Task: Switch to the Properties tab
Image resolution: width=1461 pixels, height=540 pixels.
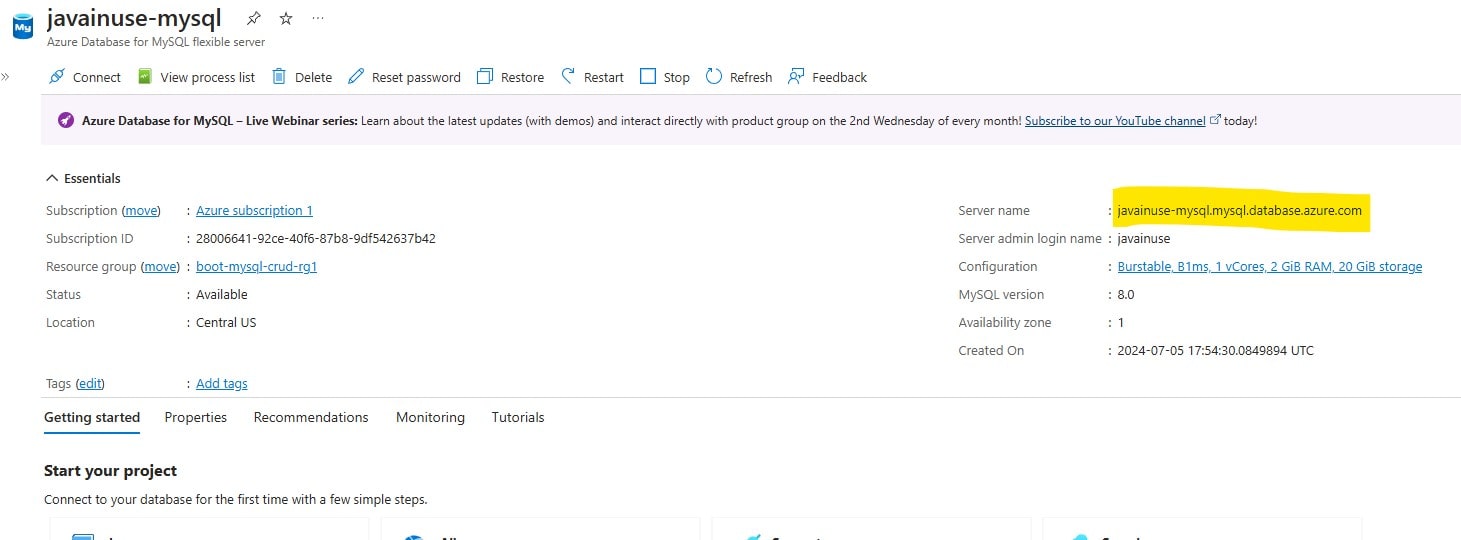Action: (196, 417)
